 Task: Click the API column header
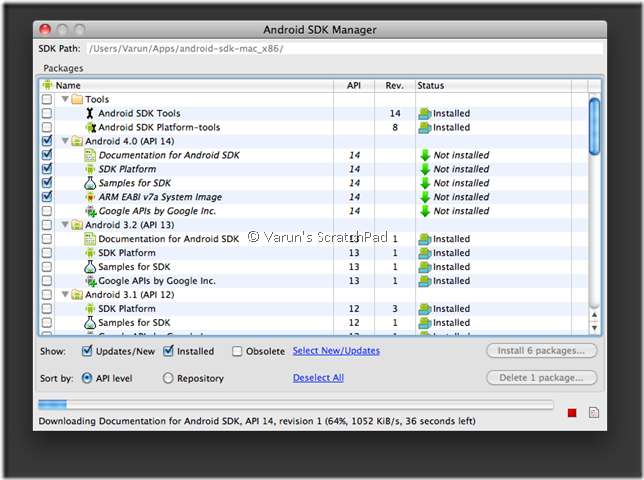pyautogui.click(x=354, y=85)
